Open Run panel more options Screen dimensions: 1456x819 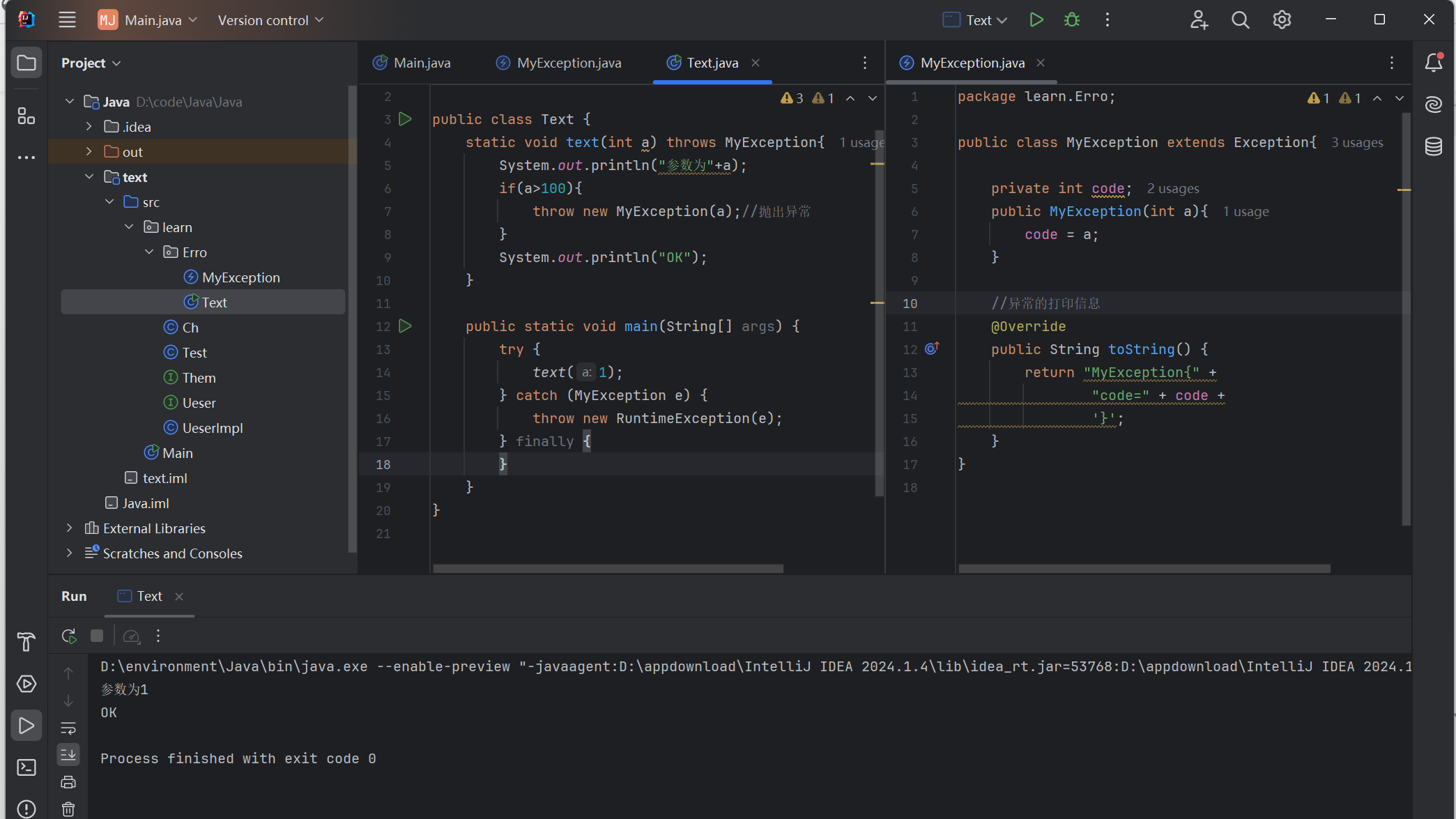pyautogui.click(x=158, y=636)
